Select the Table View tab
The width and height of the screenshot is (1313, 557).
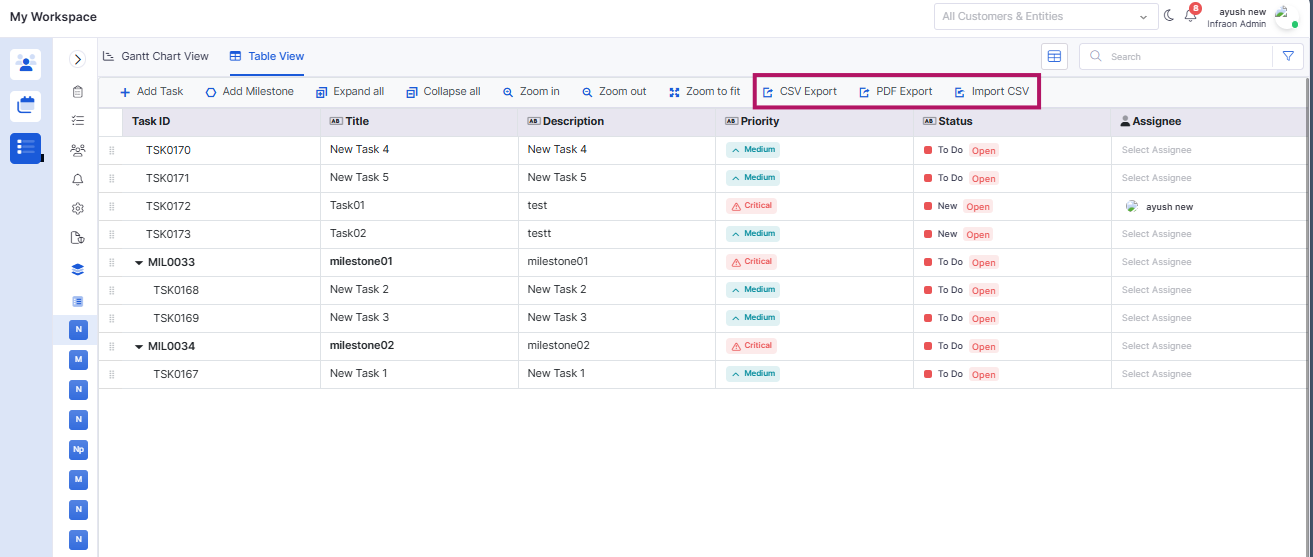[x=267, y=57]
